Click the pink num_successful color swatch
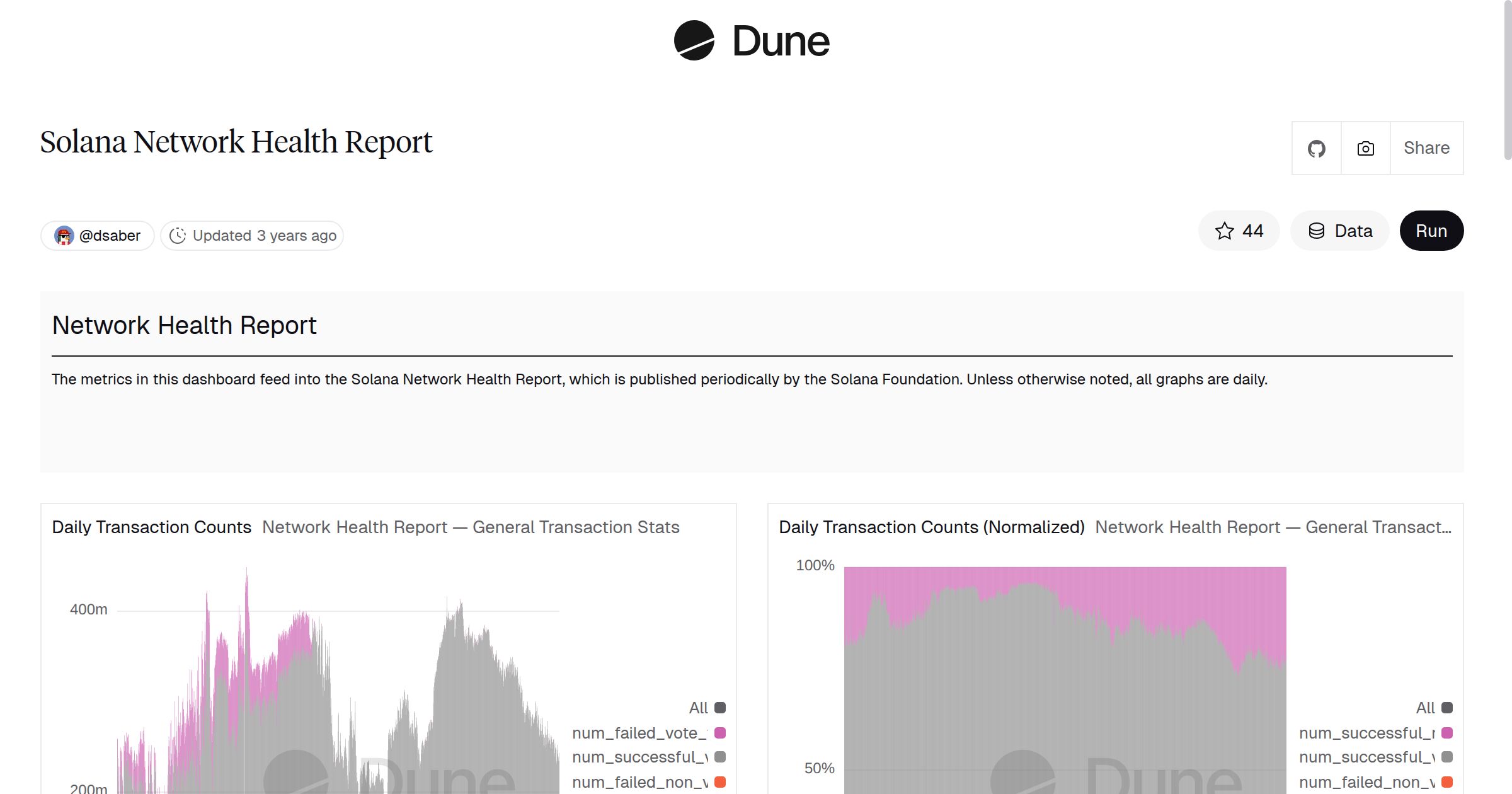The image size is (1512, 794). point(1448,732)
